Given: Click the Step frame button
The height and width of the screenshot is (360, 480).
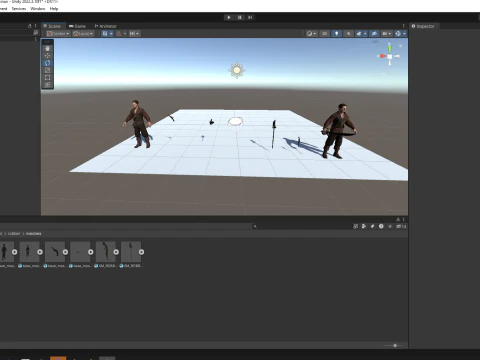Looking at the screenshot, I should (250, 17).
